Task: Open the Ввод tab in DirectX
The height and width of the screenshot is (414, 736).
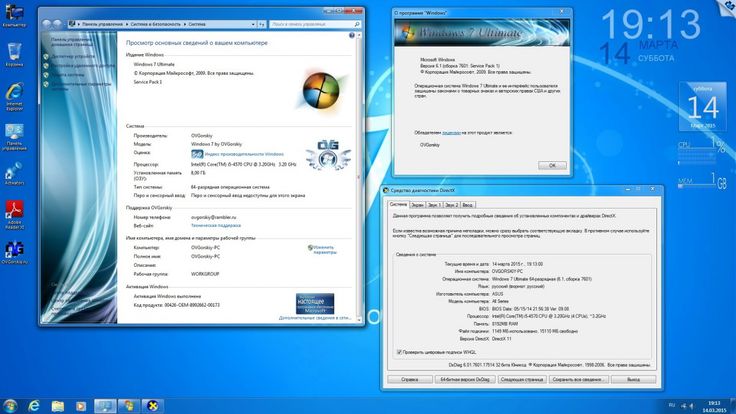Action: pyautogui.click(x=468, y=205)
